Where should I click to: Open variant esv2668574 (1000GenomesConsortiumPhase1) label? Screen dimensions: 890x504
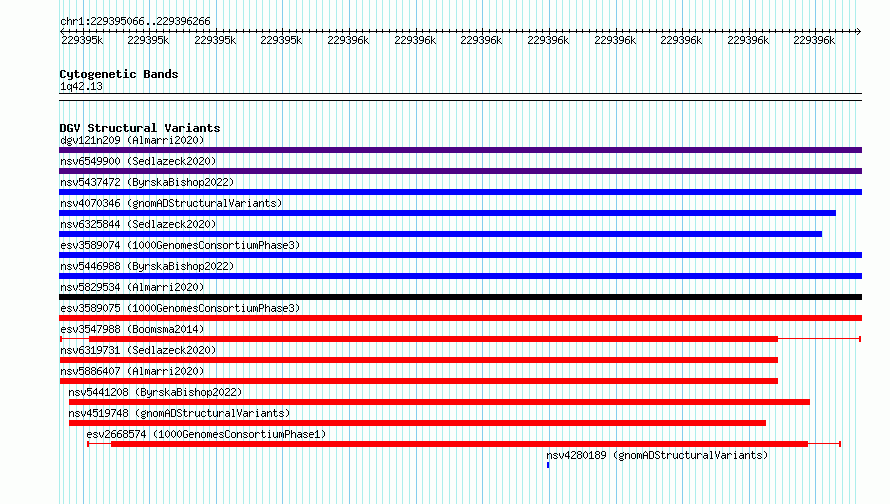point(206,434)
